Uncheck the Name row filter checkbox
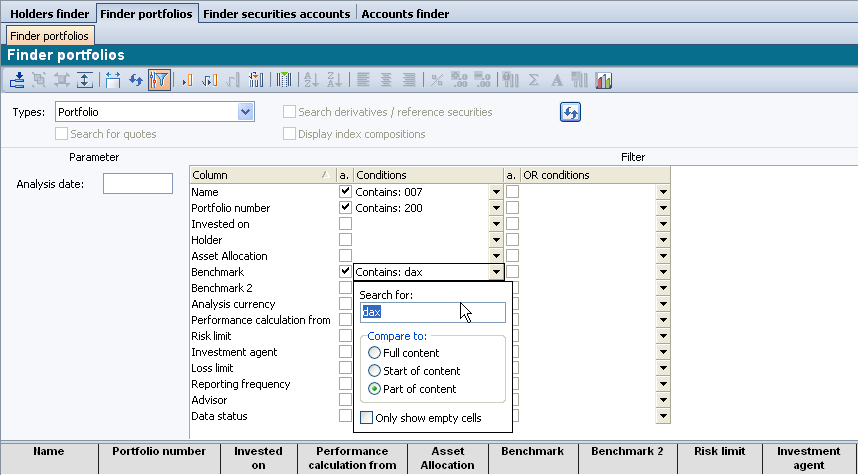Screen dimensions: 858x475 pos(345,192)
